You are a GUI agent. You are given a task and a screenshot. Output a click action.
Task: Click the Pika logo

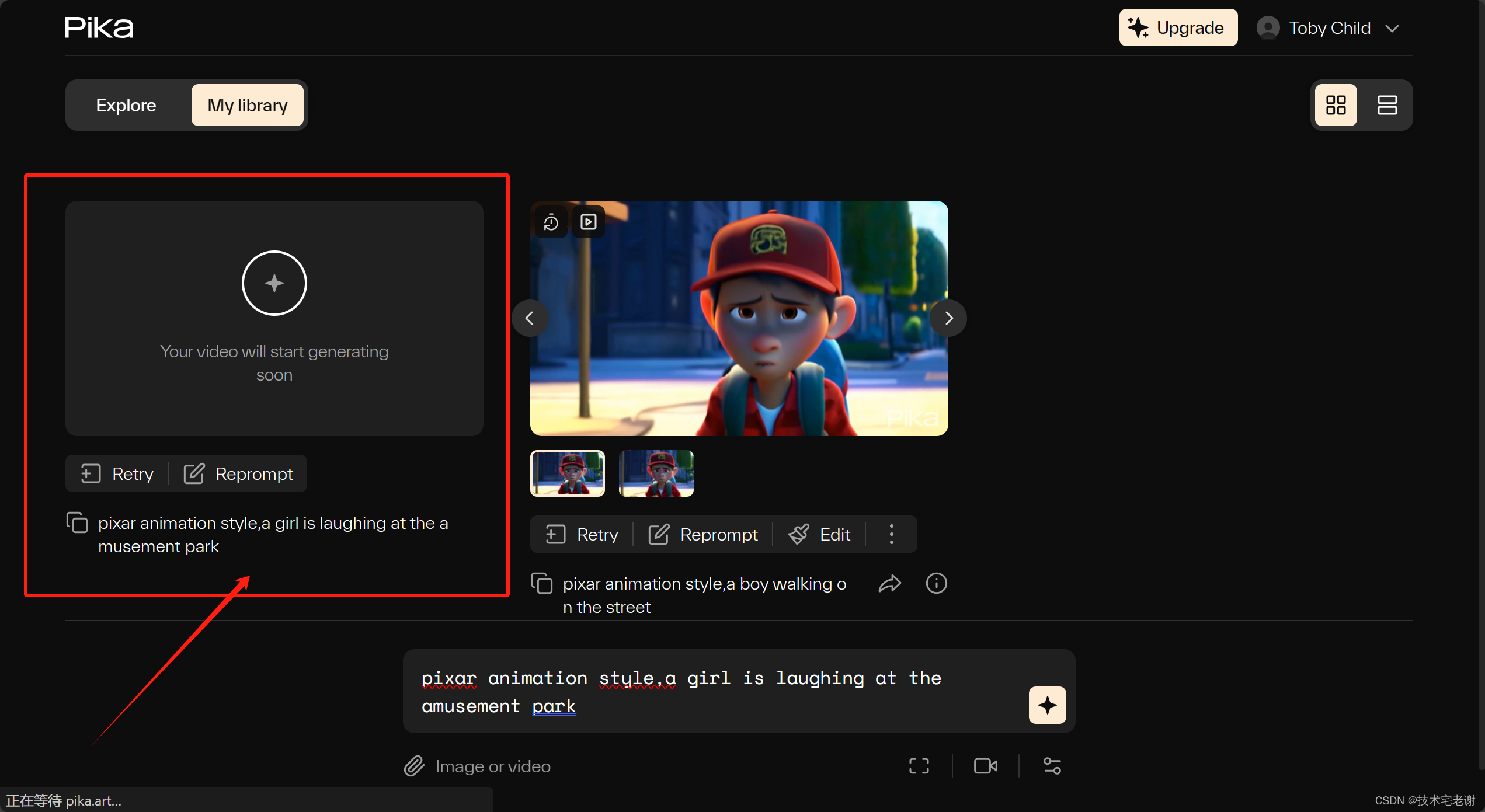click(99, 27)
